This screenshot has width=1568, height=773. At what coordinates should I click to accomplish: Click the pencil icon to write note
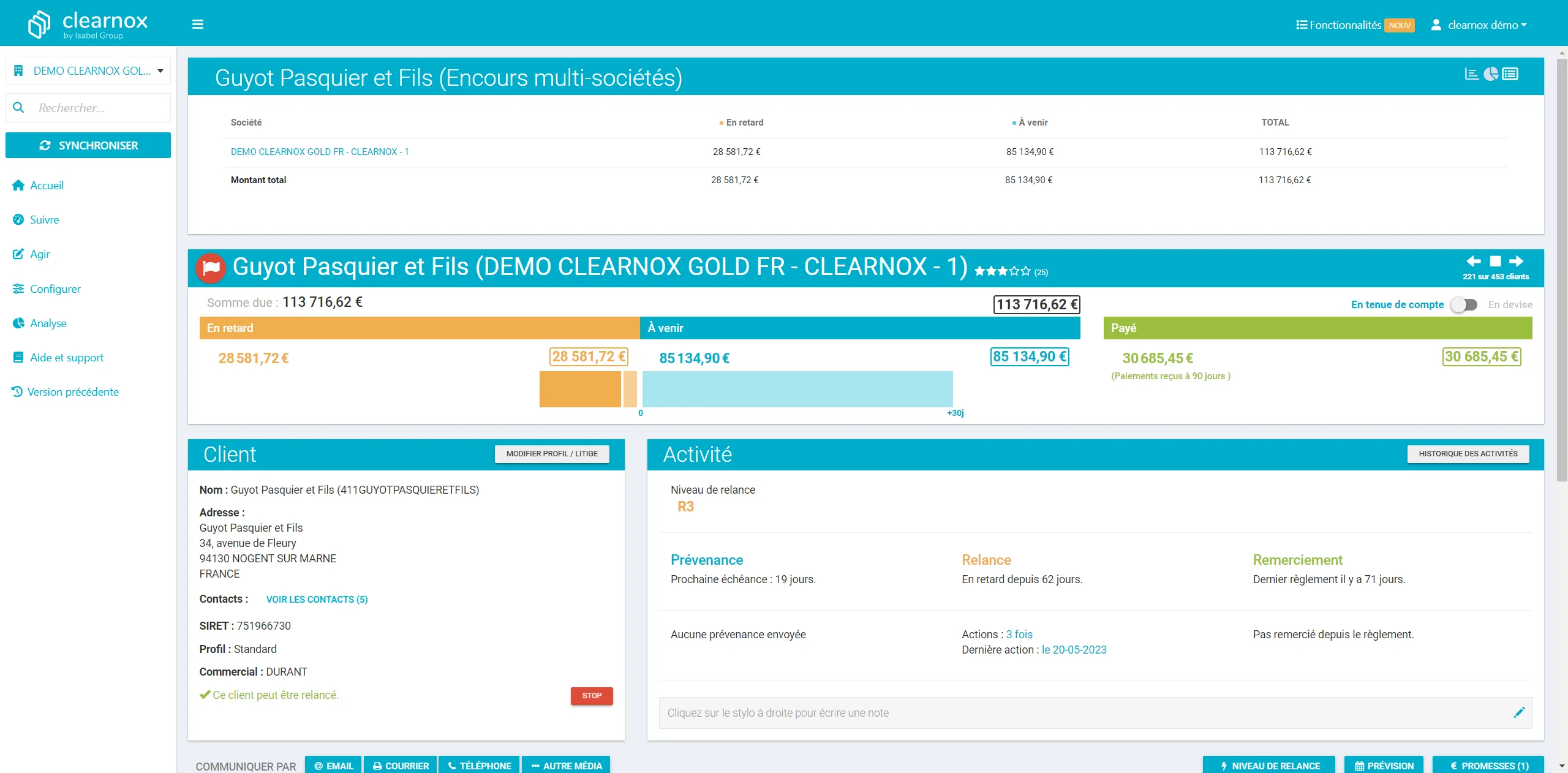click(1519, 712)
